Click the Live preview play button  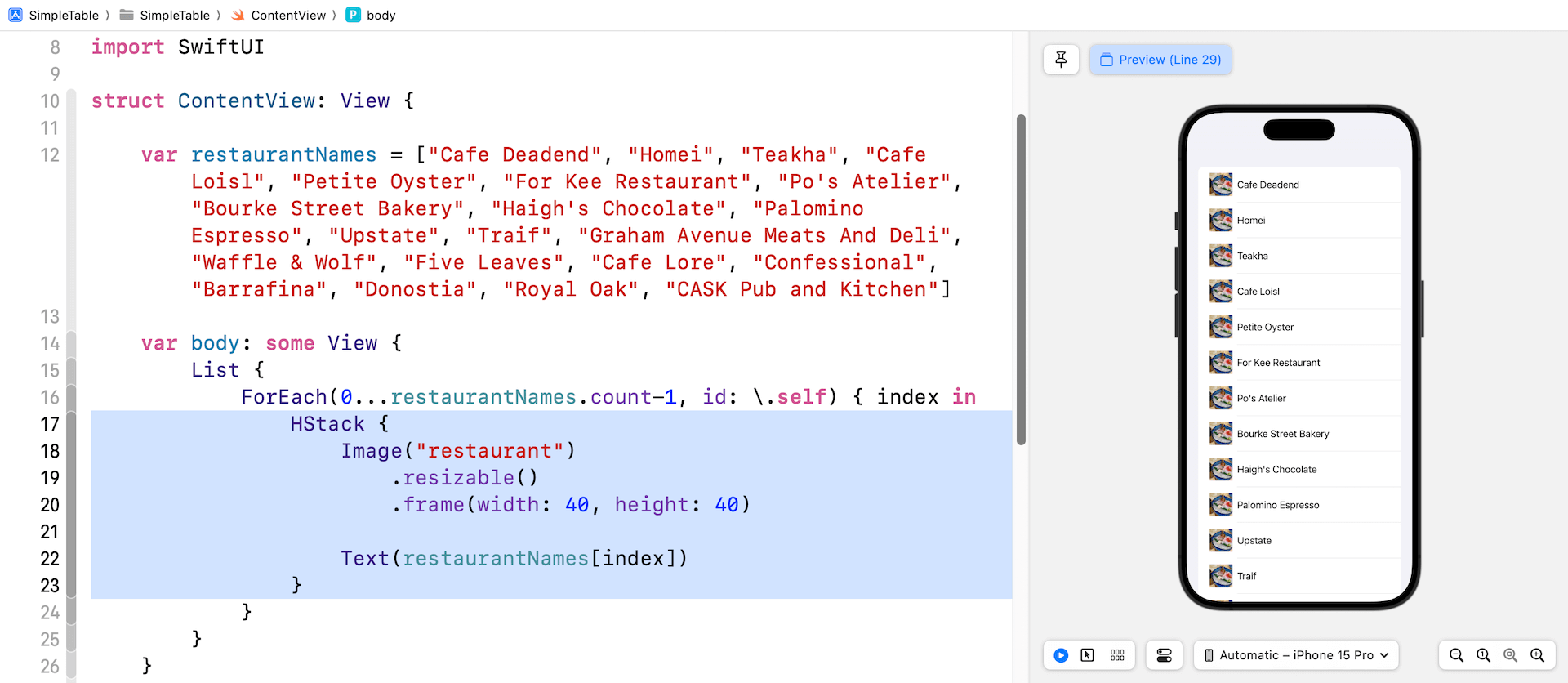point(1061,655)
